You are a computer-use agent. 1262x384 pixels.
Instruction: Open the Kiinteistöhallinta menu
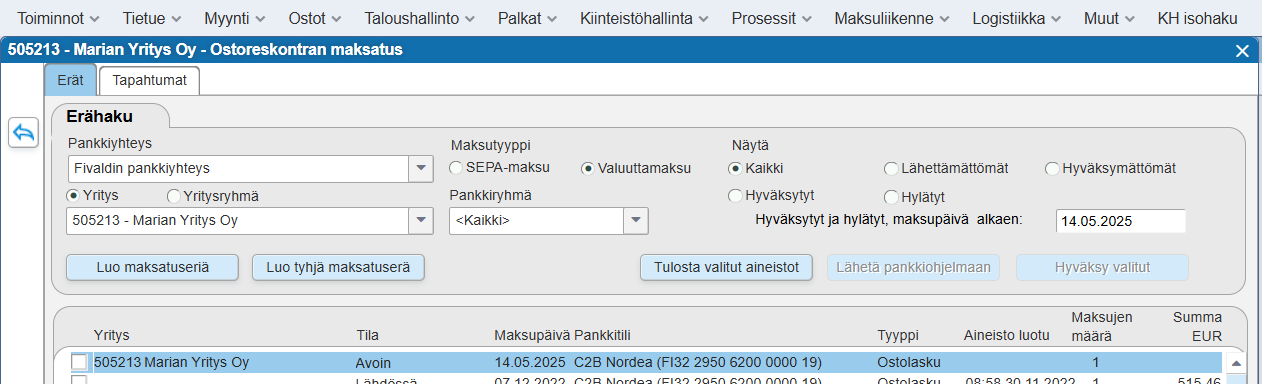click(644, 18)
